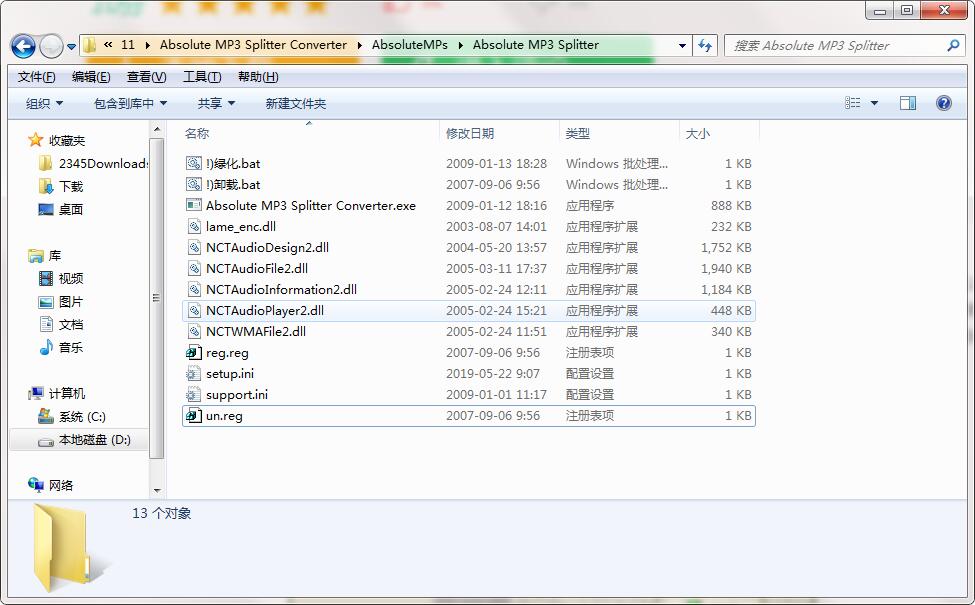Click the !)卸载.bat file icon
Image resolution: width=975 pixels, height=605 pixels.
193,185
